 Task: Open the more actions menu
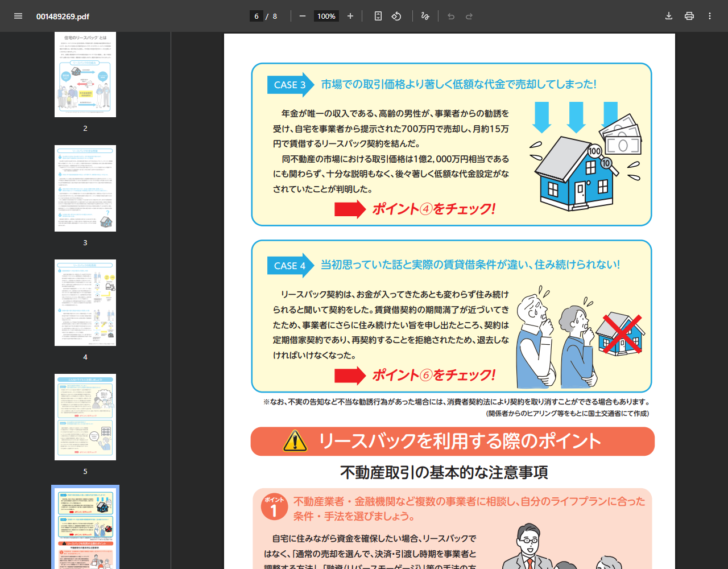tap(709, 16)
